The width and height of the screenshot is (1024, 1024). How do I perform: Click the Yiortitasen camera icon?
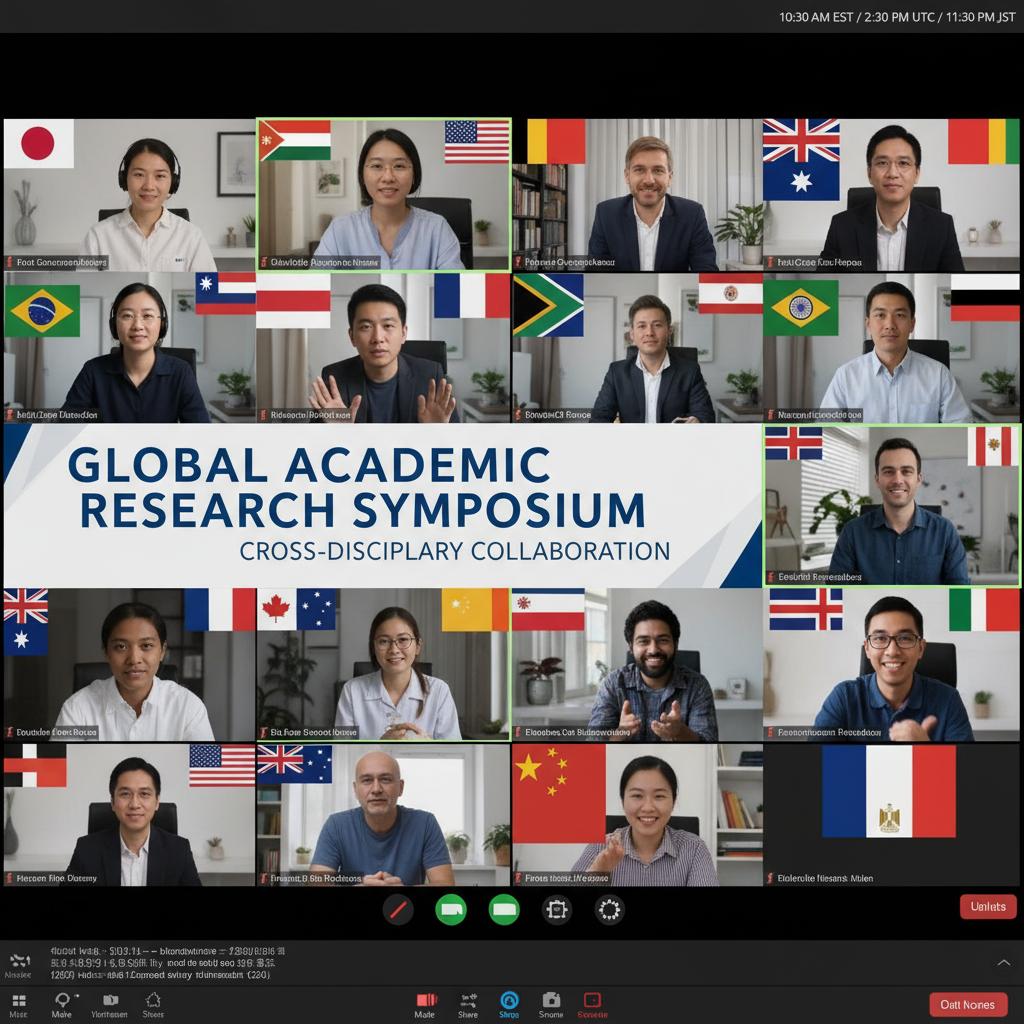click(x=110, y=999)
